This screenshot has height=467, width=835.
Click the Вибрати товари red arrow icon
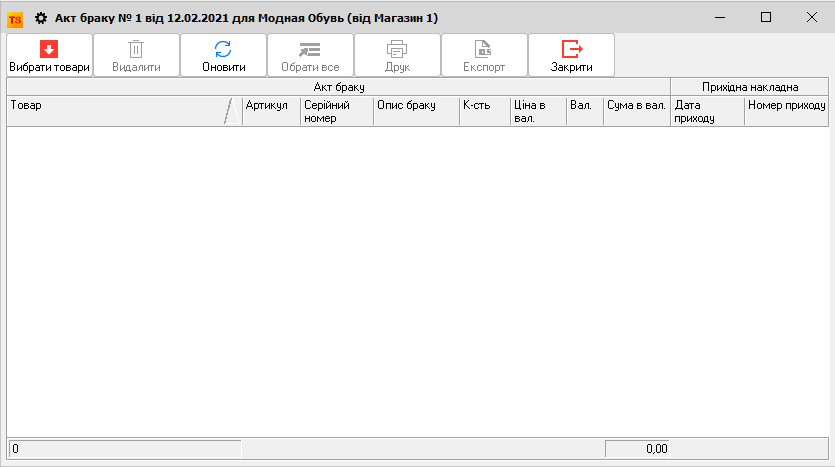pos(49,49)
